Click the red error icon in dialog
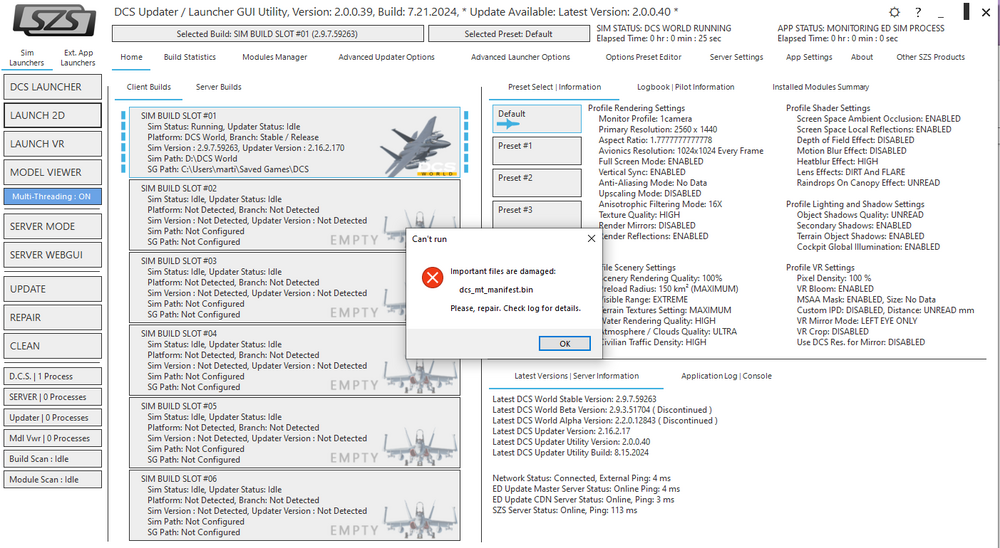The image size is (1000, 548). point(432,278)
